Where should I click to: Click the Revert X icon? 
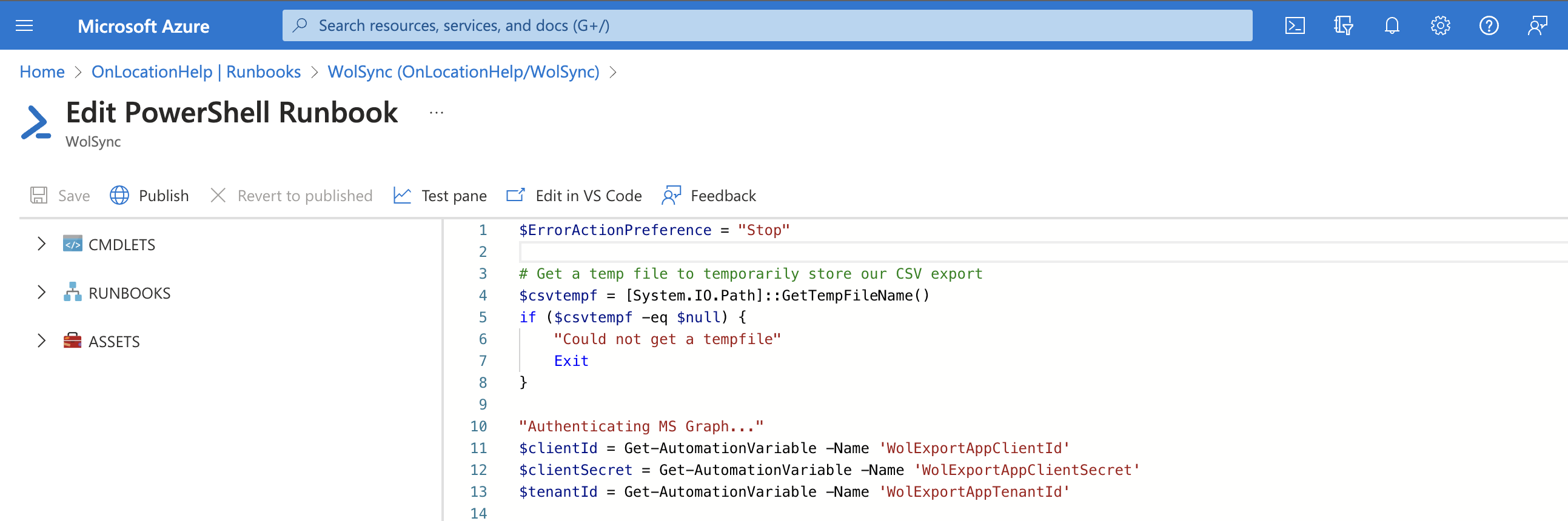click(218, 195)
